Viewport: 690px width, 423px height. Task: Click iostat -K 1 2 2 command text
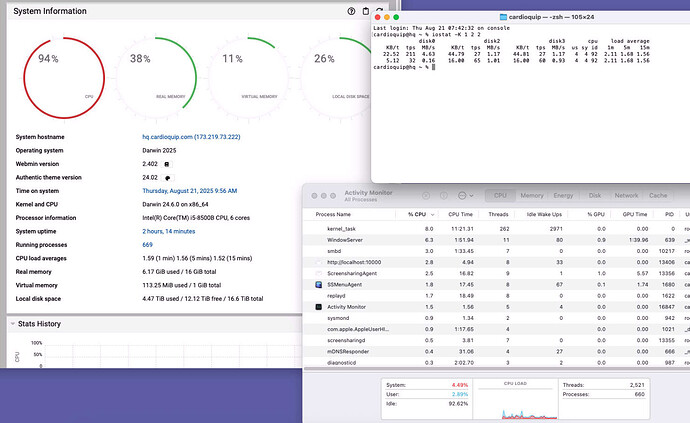[x=456, y=34]
